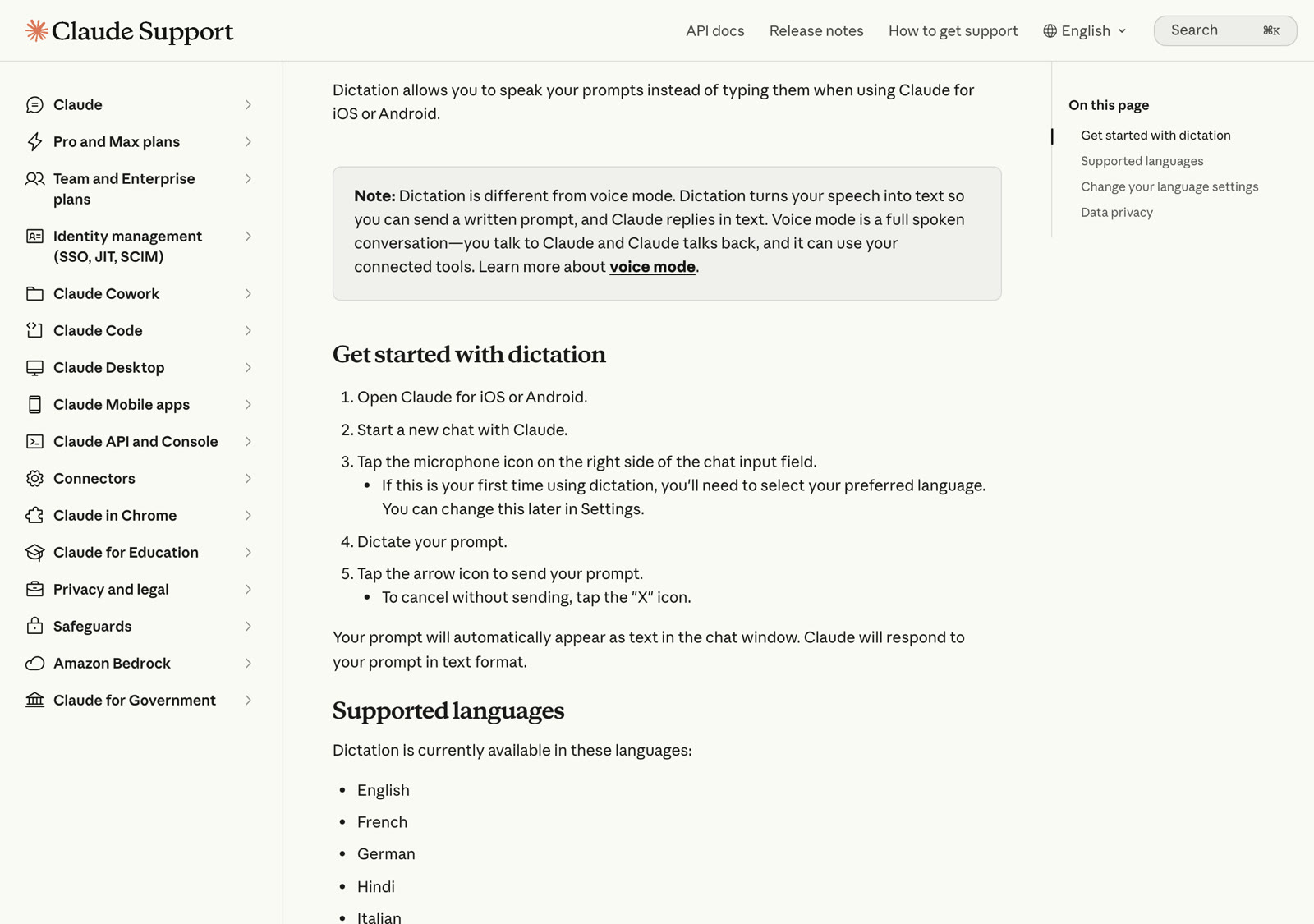This screenshot has width=1314, height=924.
Task: Expand the Identity management chevron
Action: click(248, 236)
